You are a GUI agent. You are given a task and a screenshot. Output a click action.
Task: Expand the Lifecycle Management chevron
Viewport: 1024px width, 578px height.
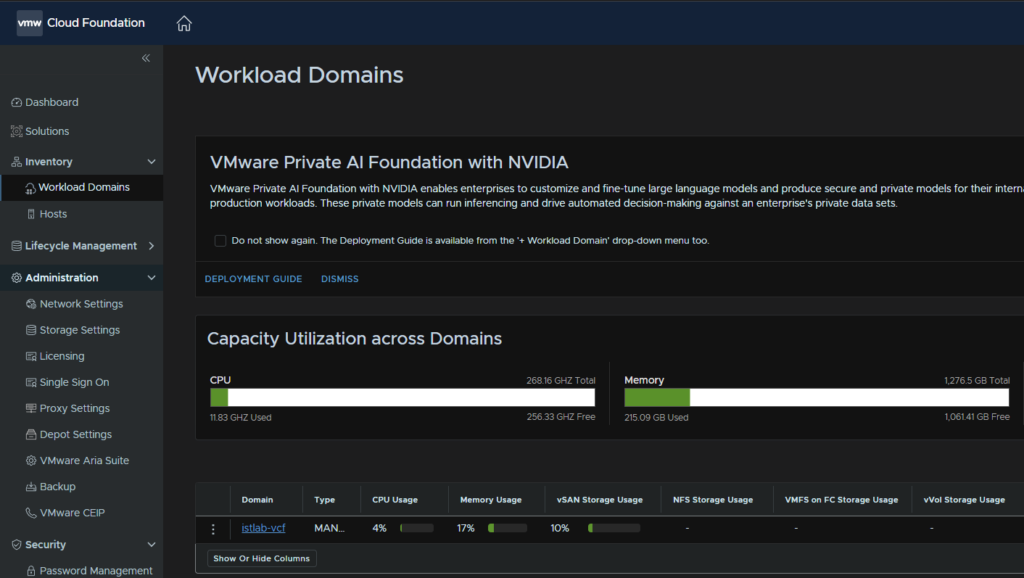(x=152, y=246)
